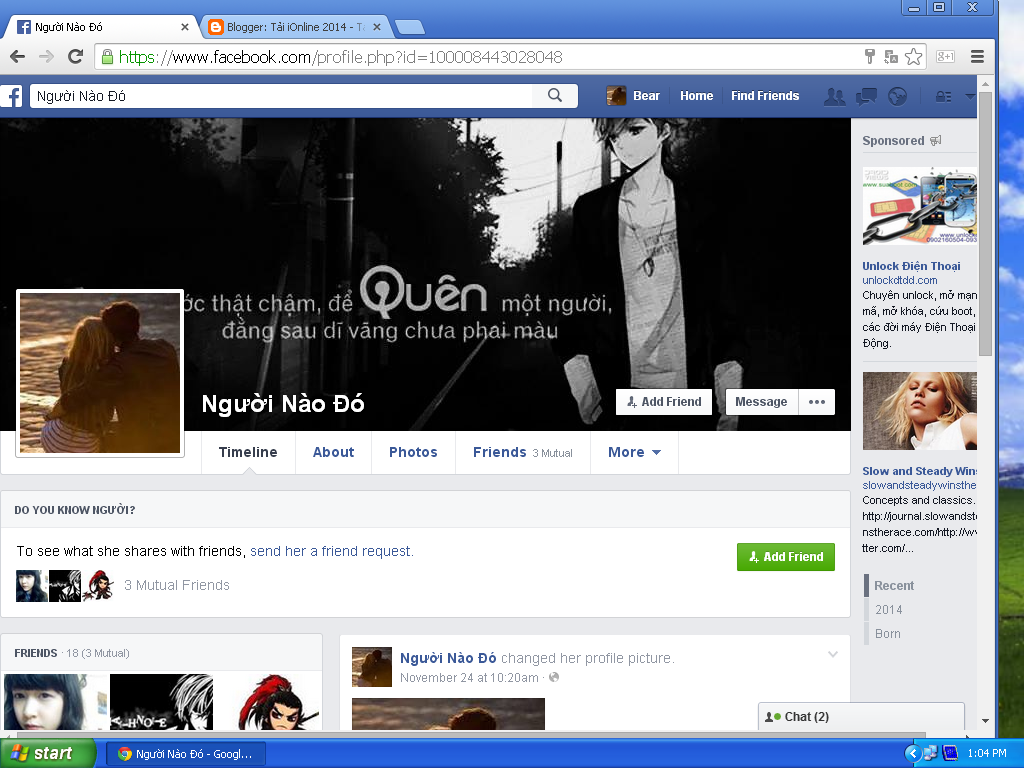Click the small post author avatar
Viewport: 1024px width, 768px height.
[372, 667]
